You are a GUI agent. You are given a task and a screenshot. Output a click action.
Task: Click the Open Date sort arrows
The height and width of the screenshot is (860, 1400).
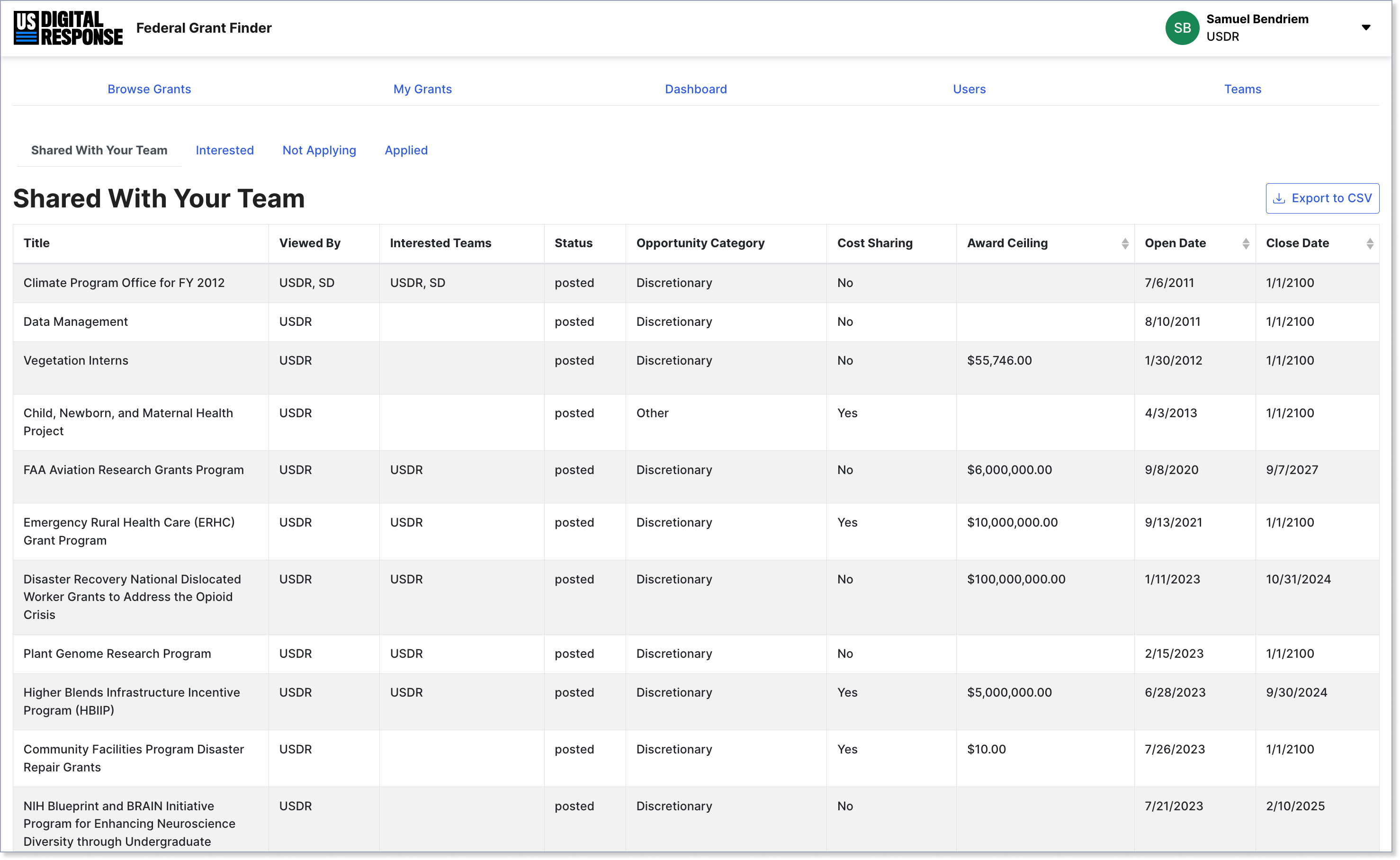(x=1245, y=243)
